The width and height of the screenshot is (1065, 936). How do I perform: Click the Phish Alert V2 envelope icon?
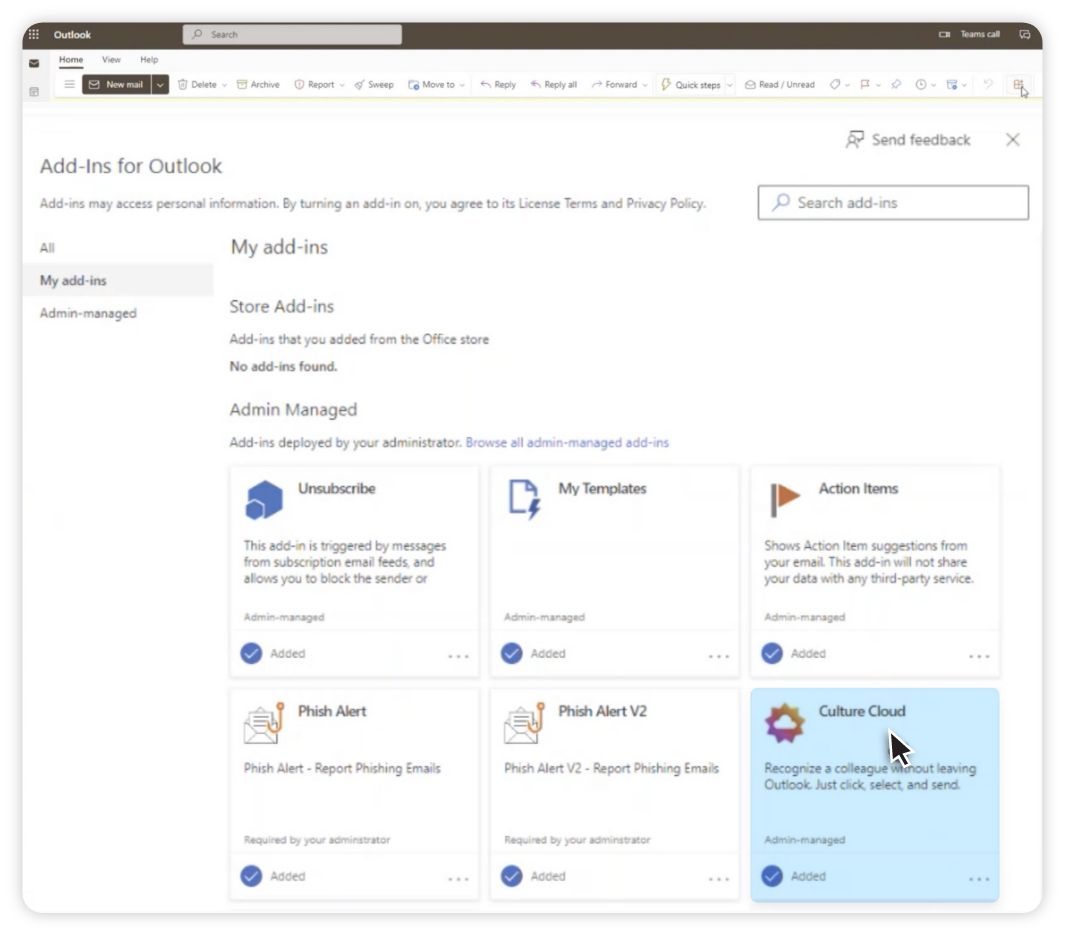[524, 723]
